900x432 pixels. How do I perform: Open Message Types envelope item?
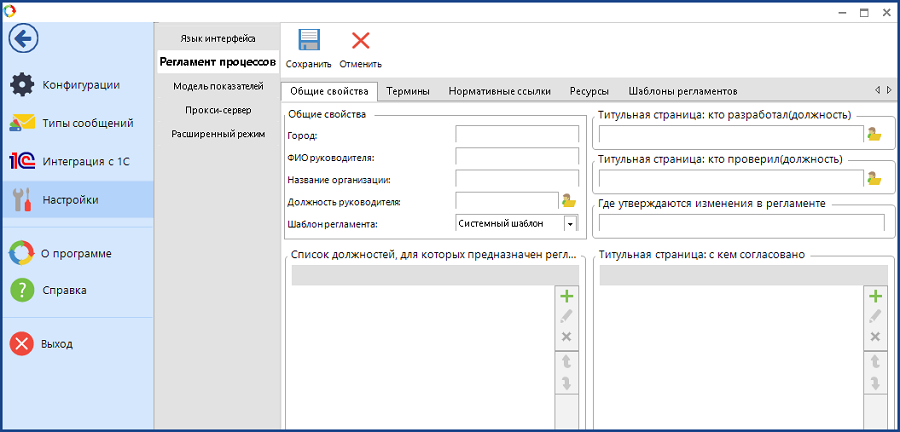point(22,123)
